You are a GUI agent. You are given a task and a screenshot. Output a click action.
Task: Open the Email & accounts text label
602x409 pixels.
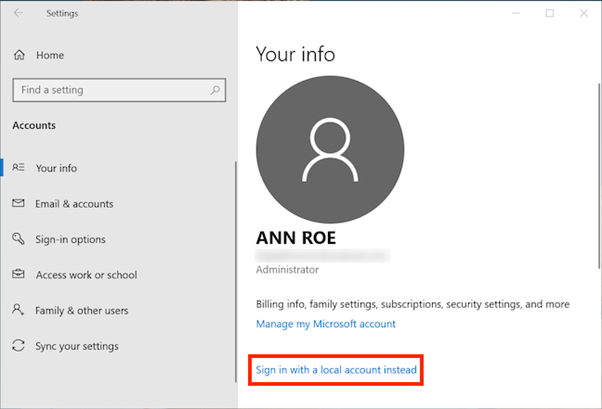pyautogui.click(x=74, y=204)
